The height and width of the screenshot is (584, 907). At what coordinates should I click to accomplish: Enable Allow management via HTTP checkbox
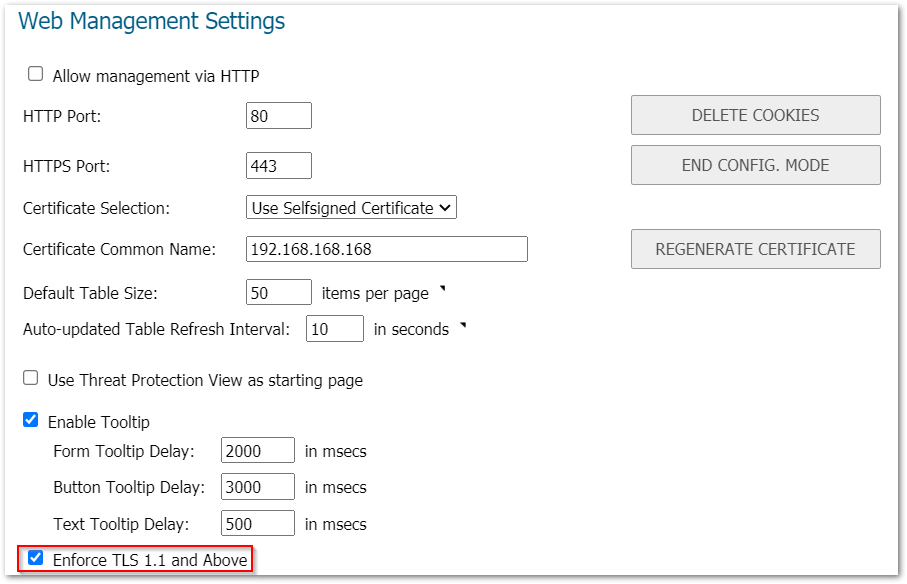pos(36,74)
